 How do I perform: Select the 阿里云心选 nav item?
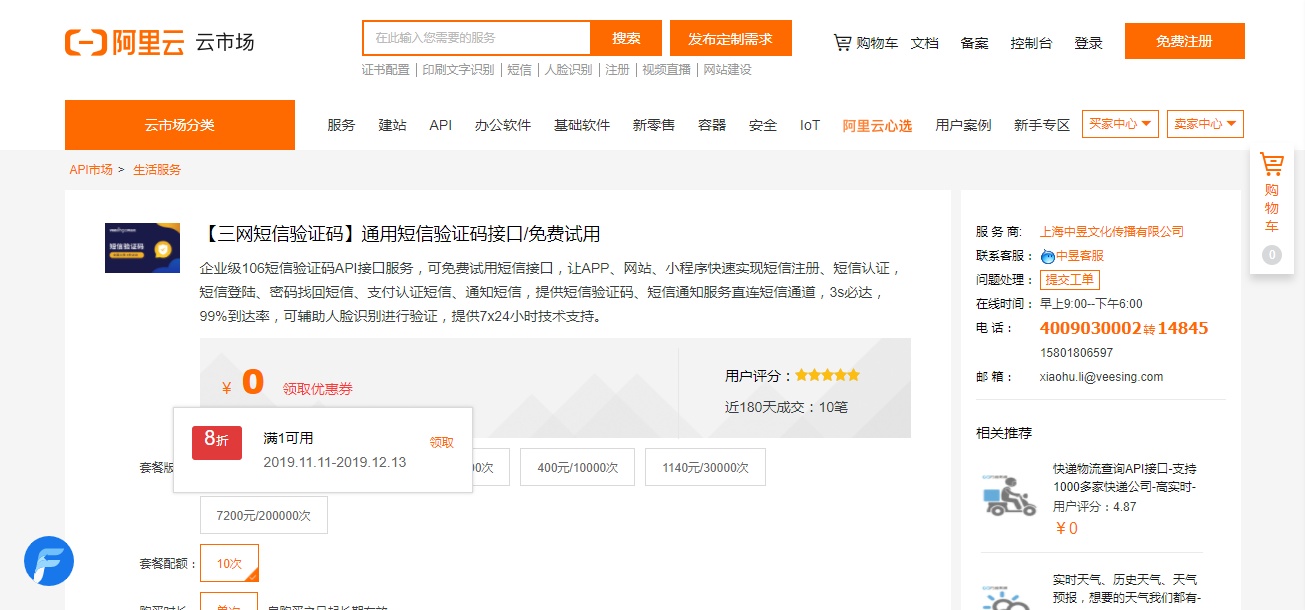(877, 125)
